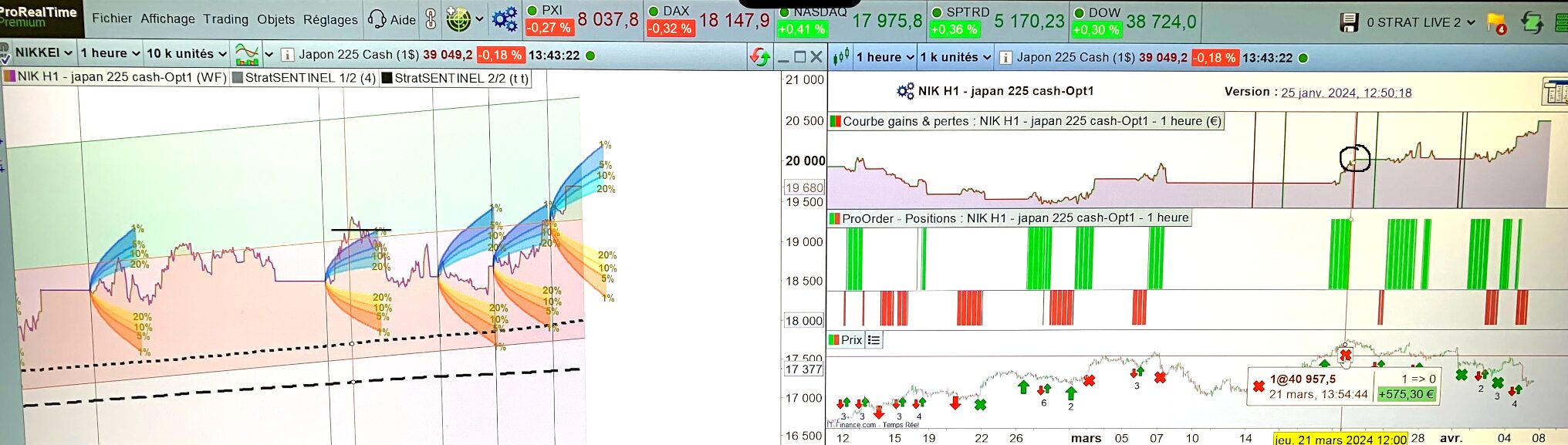The height and width of the screenshot is (445, 1568).
Task: Open the Objets menu
Action: pyautogui.click(x=275, y=19)
